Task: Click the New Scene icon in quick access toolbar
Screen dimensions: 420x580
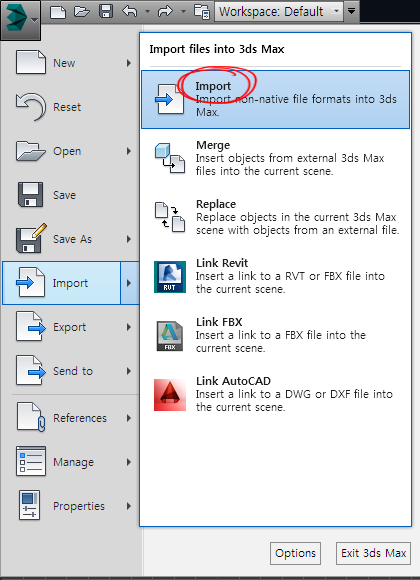Action: click(58, 12)
